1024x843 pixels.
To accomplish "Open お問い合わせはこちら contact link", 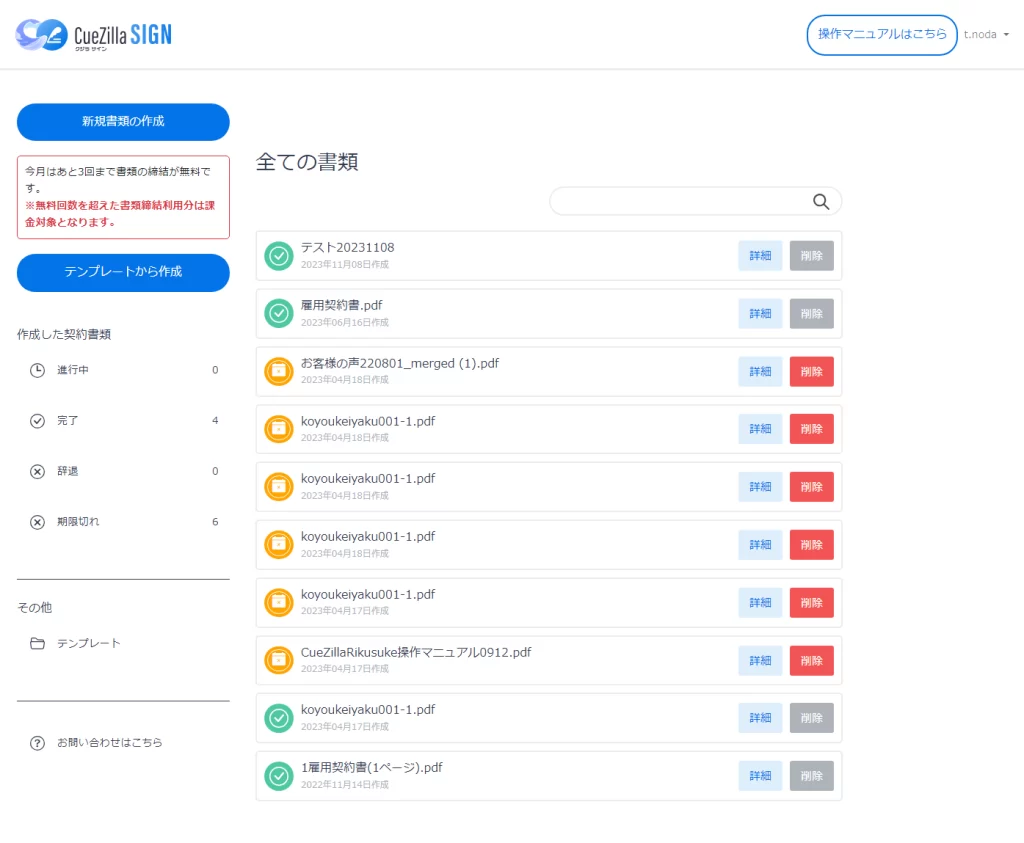I will tap(109, 743).
